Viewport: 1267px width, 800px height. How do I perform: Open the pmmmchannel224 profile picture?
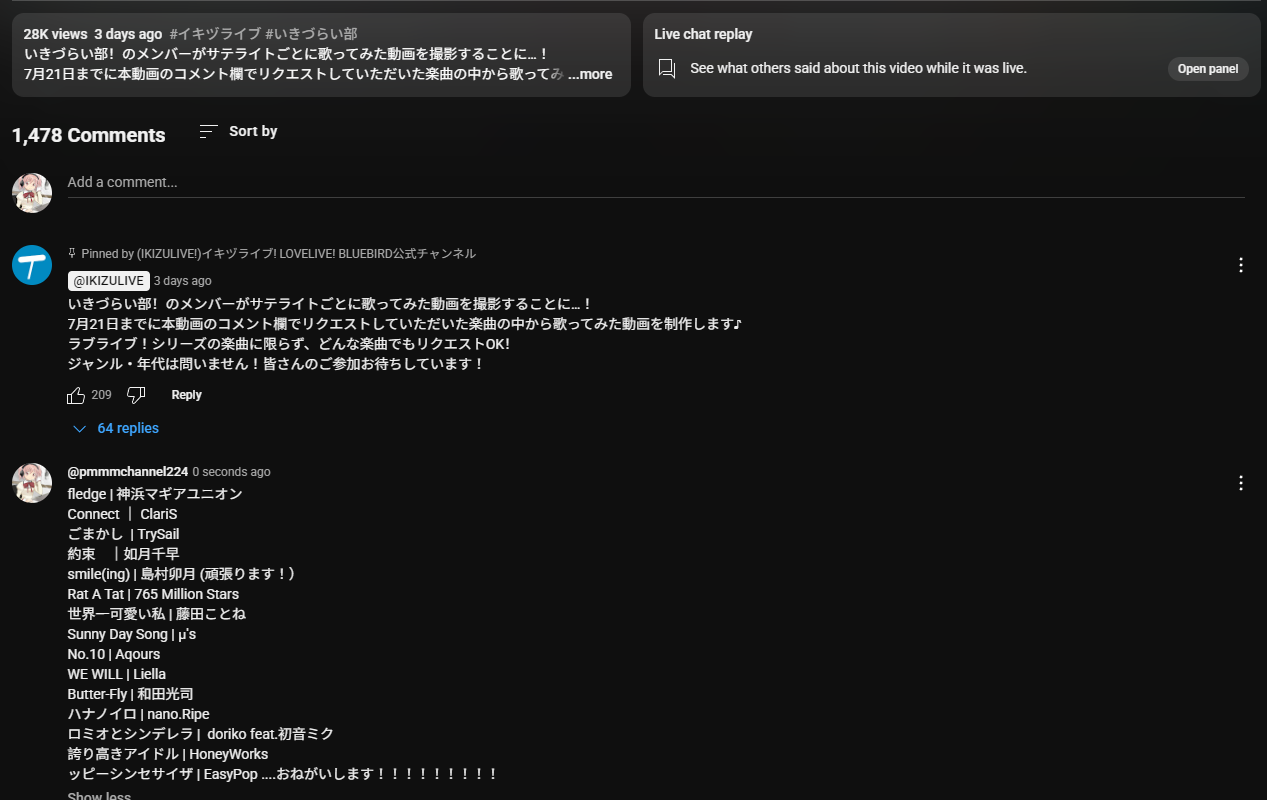32,483
